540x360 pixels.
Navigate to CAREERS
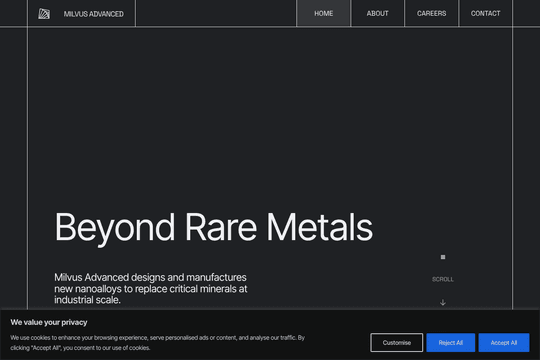432,13
